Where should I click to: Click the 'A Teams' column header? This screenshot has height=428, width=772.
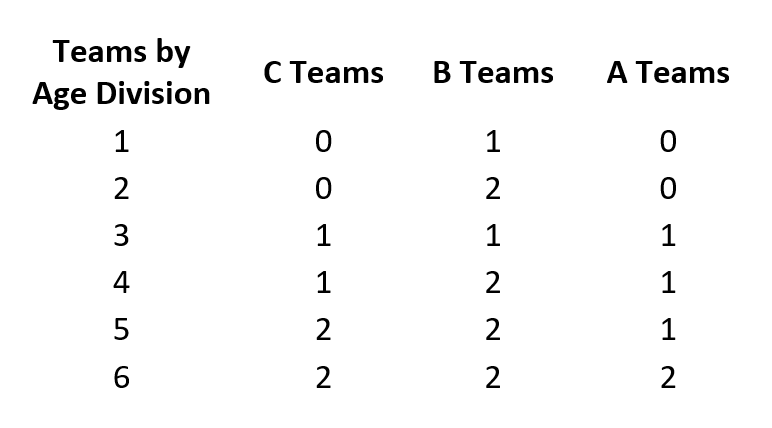click(x=668, y=72)
